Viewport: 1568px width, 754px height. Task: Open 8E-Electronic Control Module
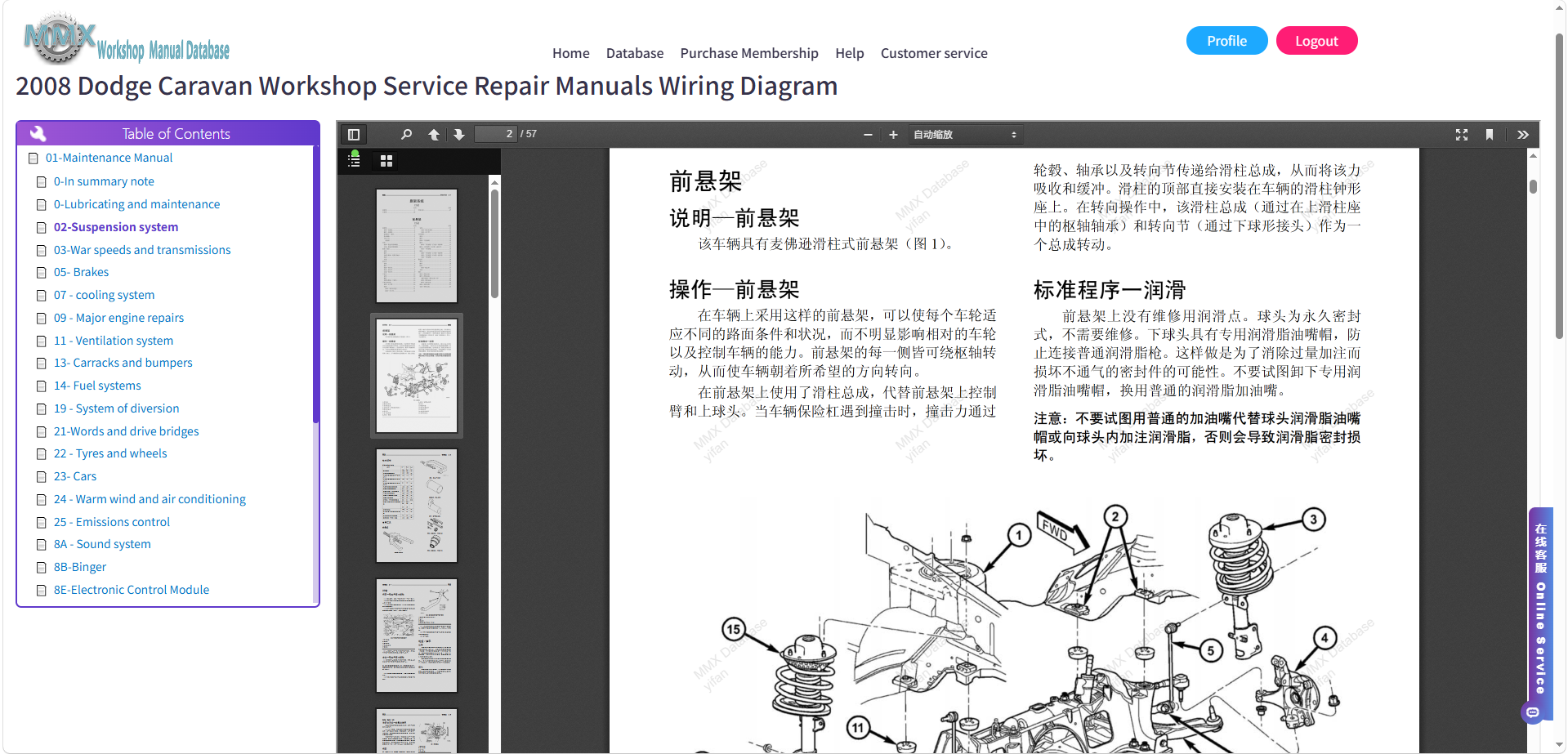132,590
